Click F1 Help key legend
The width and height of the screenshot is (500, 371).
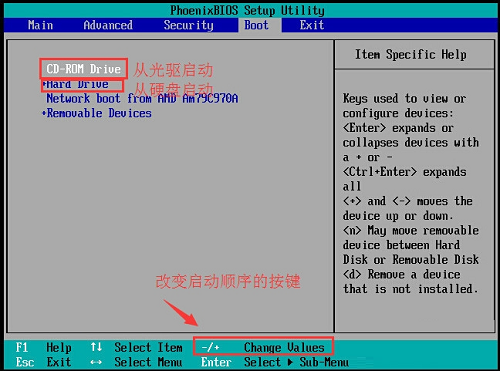point(43,348)
